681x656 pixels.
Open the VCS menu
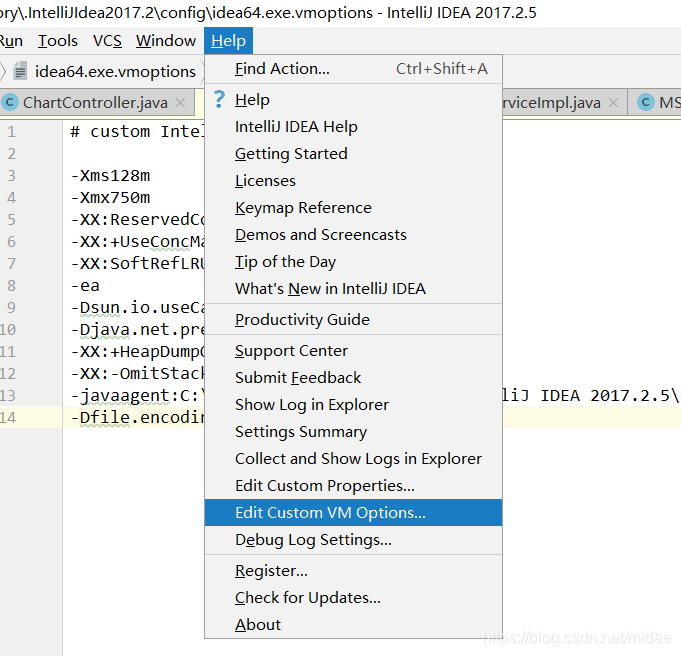[x=107, y=41]
